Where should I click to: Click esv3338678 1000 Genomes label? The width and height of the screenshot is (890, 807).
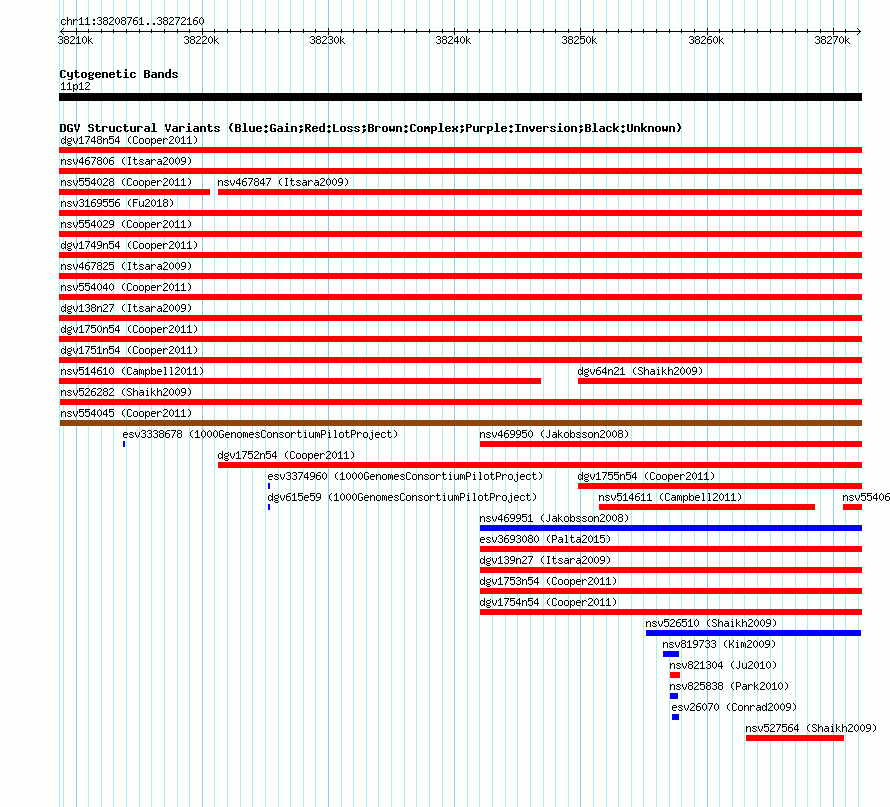pyautogui.click(x=261, y=434)
